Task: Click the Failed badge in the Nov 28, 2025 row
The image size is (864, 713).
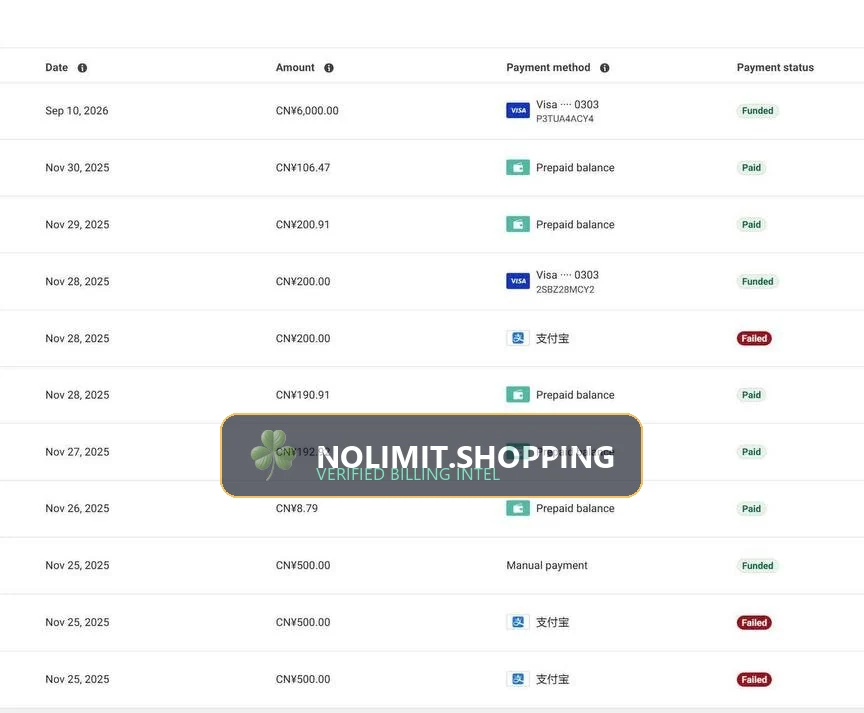Action: (754, 338)
